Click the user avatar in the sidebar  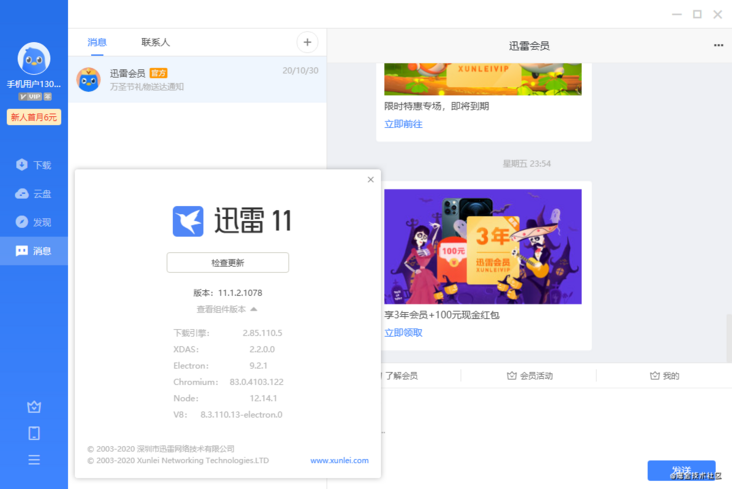pos(34,58)
